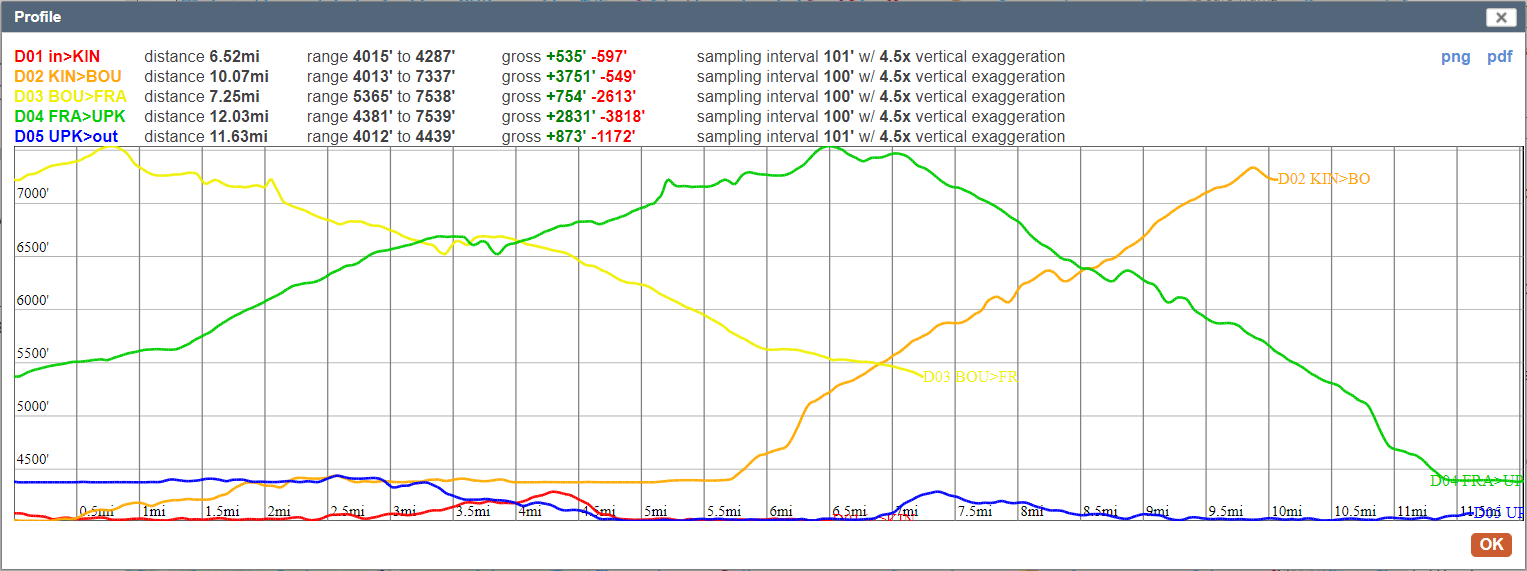Click the 5500' elevation axis label
The width and height of the screenshot is (1527, 571).
[32, 354]
